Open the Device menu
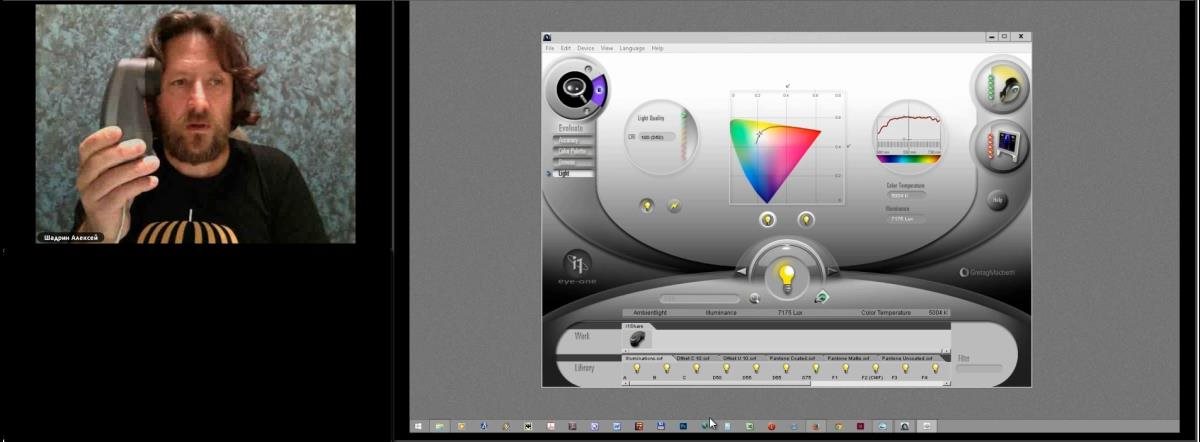 [x=585, y=48]
